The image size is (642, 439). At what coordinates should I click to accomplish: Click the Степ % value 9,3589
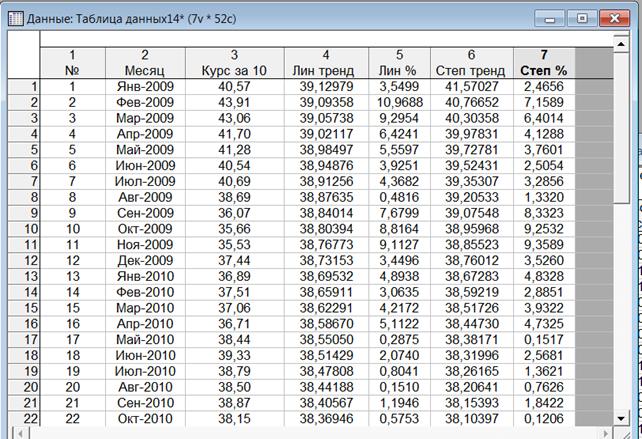[544, 245]
